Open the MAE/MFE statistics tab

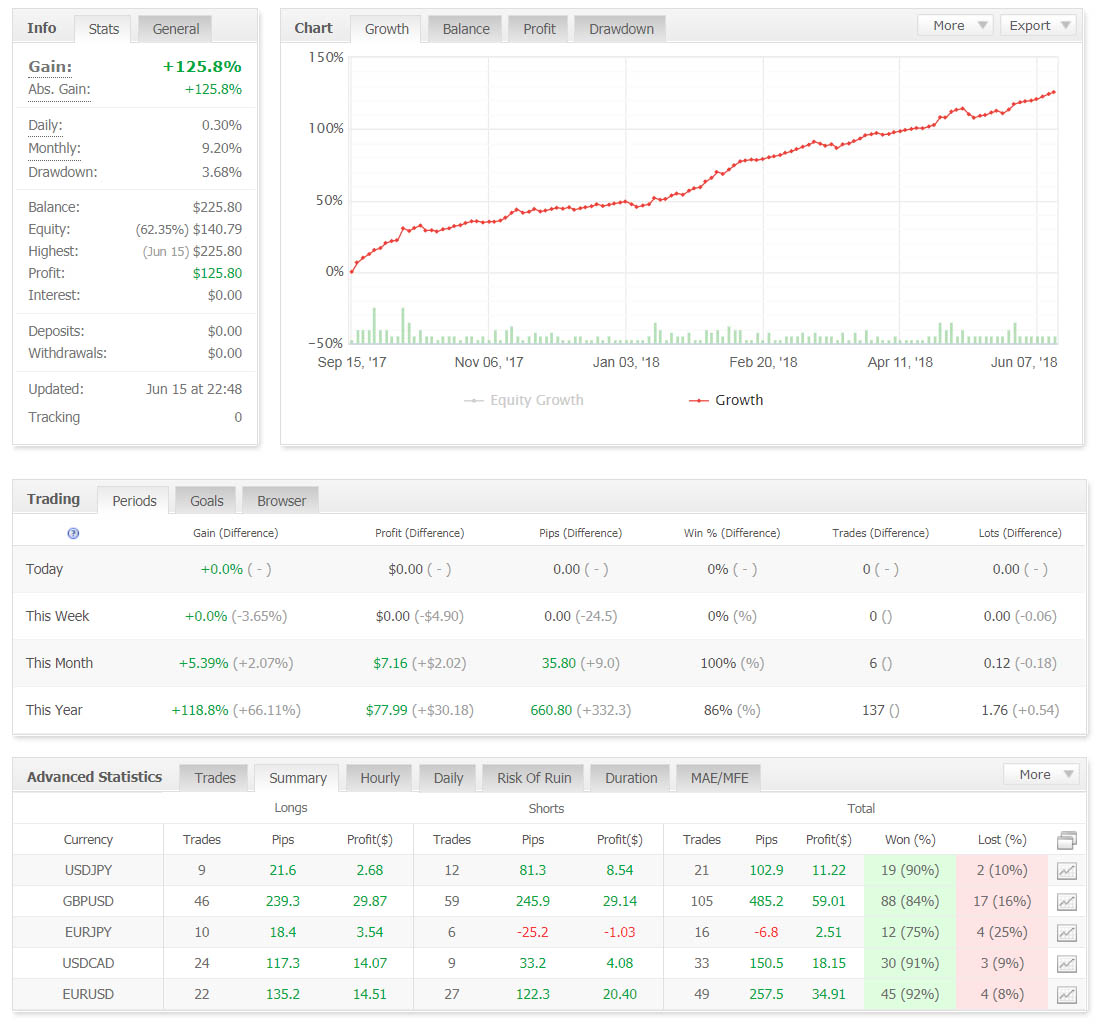(x=719, y=778)
